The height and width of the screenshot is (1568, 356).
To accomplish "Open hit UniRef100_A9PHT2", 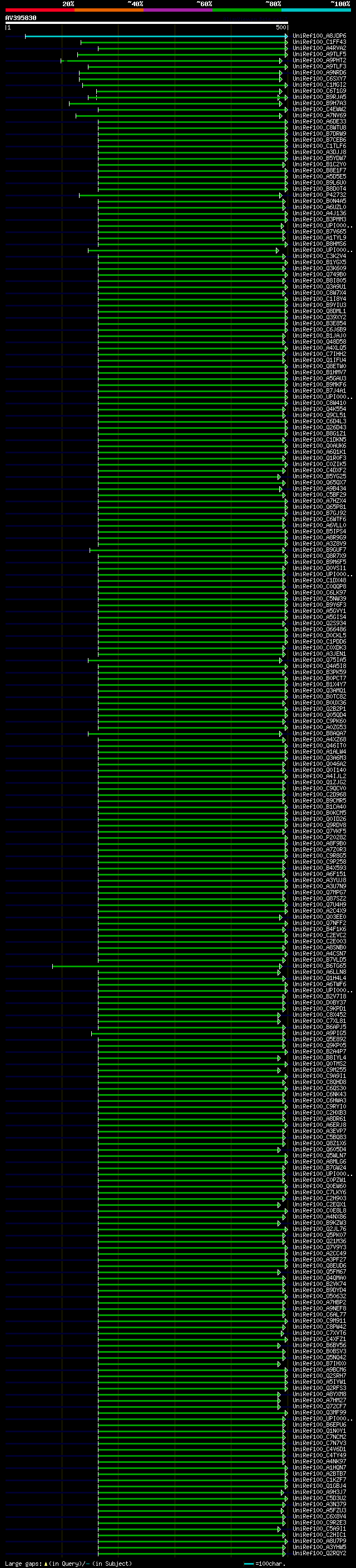I will click(319, 60).
